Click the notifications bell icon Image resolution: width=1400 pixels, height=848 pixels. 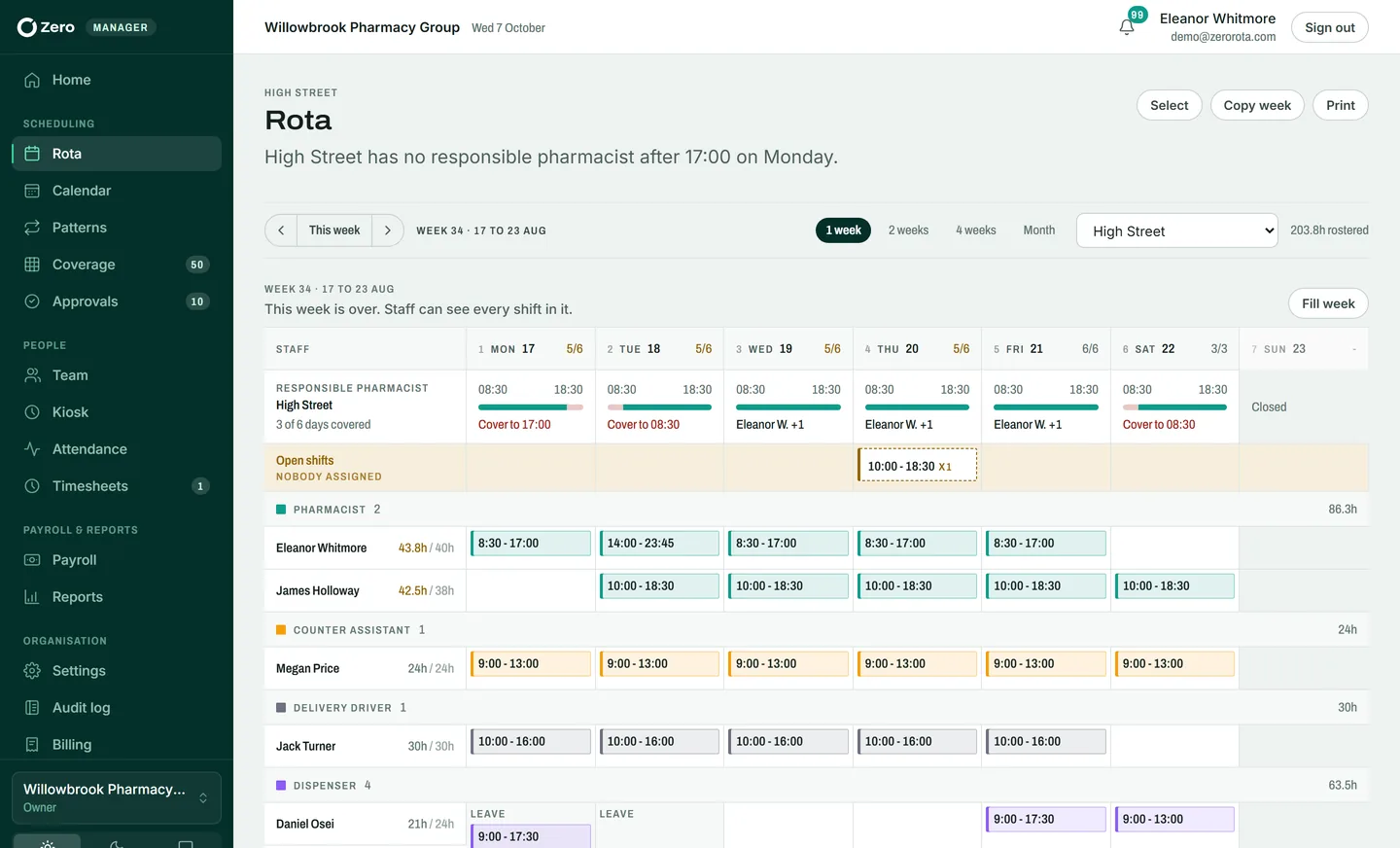click(1127, 27)
